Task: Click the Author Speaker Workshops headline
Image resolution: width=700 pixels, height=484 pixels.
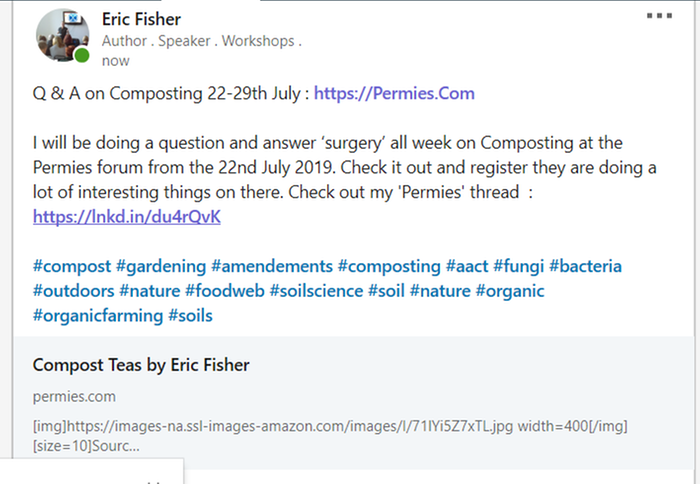Action: click(x=202, y=41)
